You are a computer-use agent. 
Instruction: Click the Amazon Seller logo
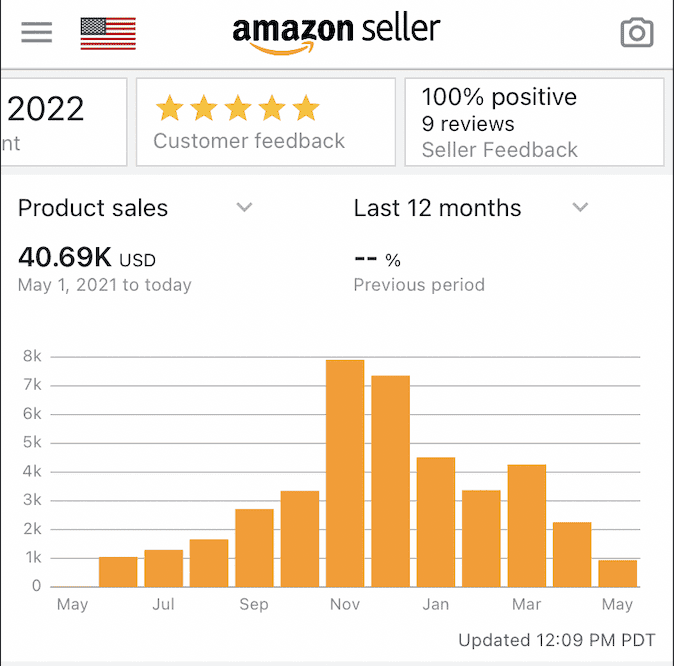(336, 35)
